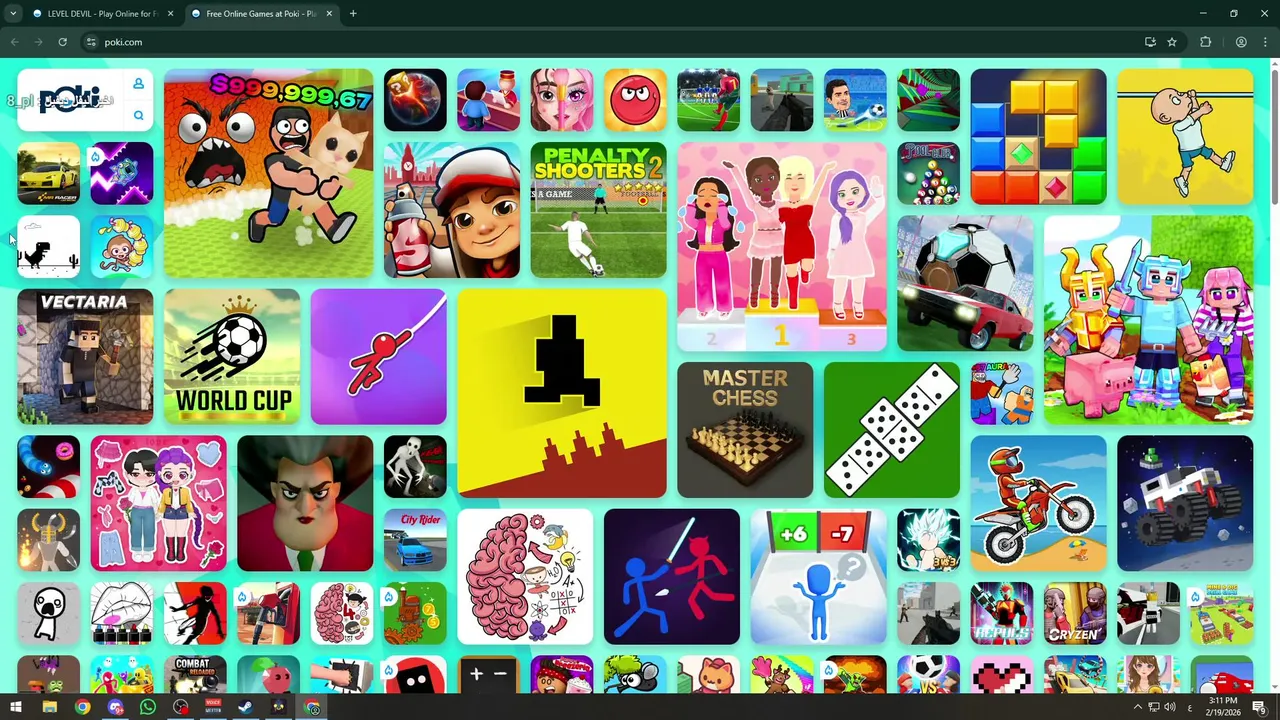Open the Vectaria game tile

[x=85, y=357]
